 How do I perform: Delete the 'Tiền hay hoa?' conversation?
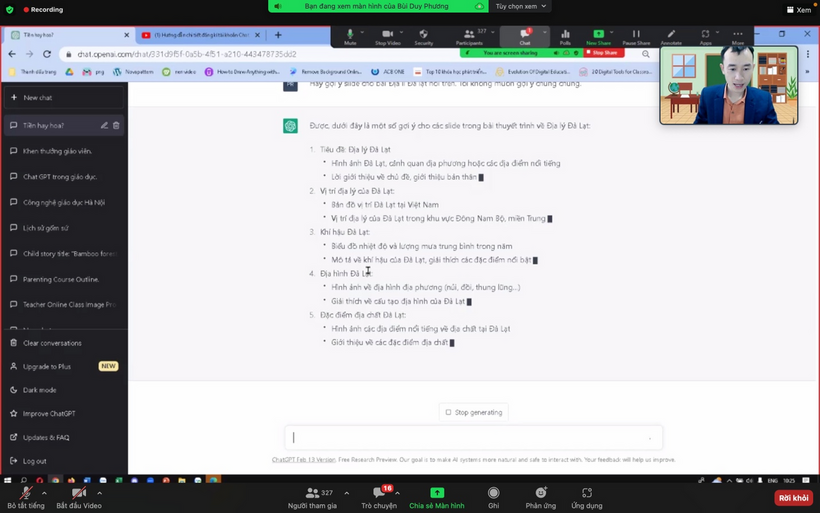point(116,126)
